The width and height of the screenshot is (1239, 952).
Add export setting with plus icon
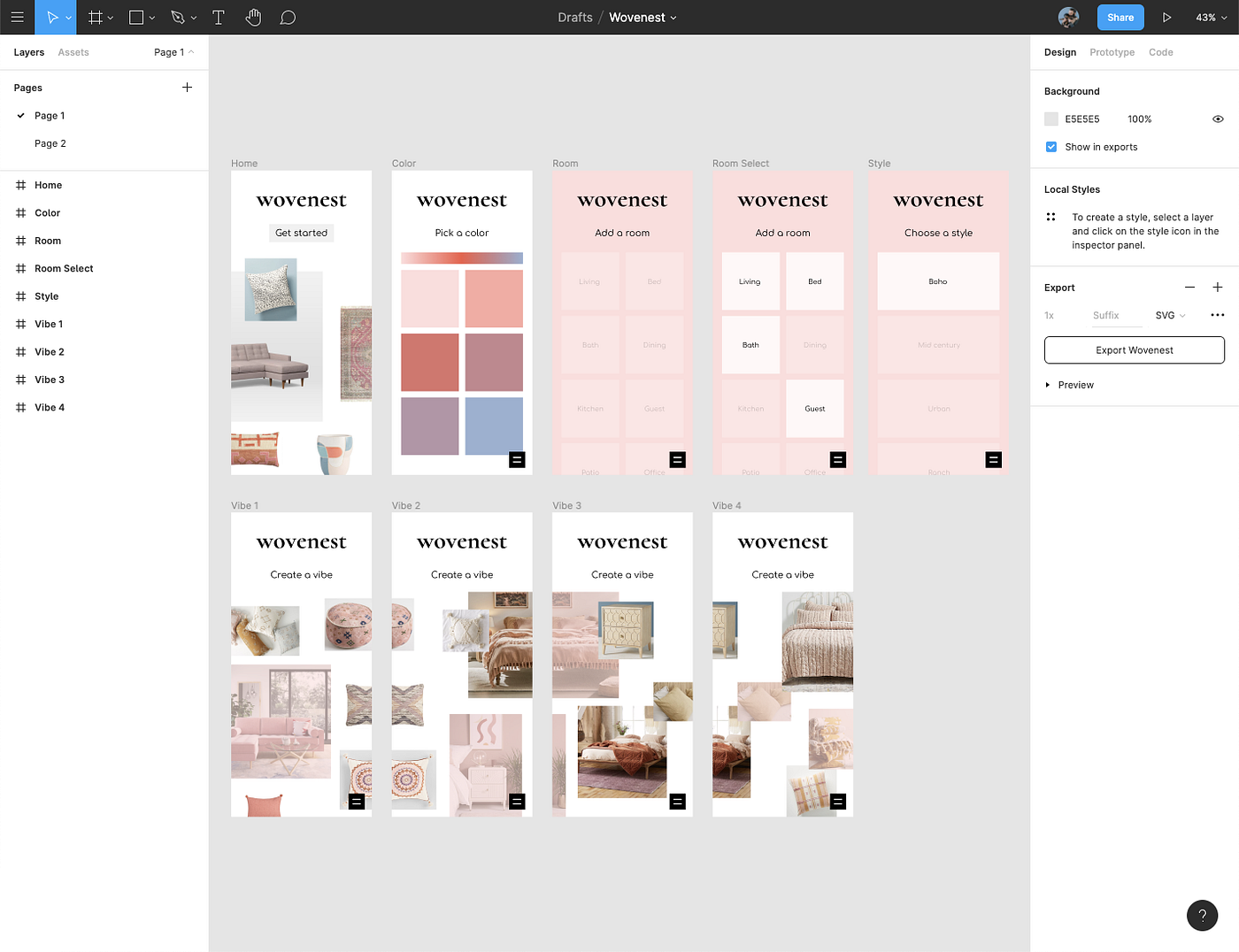[1218, 287]
